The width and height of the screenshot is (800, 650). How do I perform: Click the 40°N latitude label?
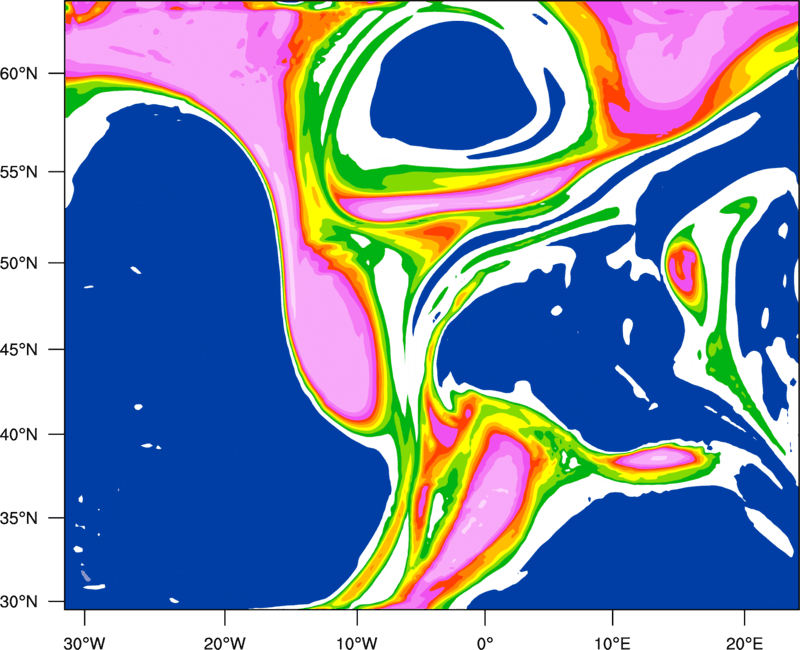pyautogui.click(x=19, y=434)
